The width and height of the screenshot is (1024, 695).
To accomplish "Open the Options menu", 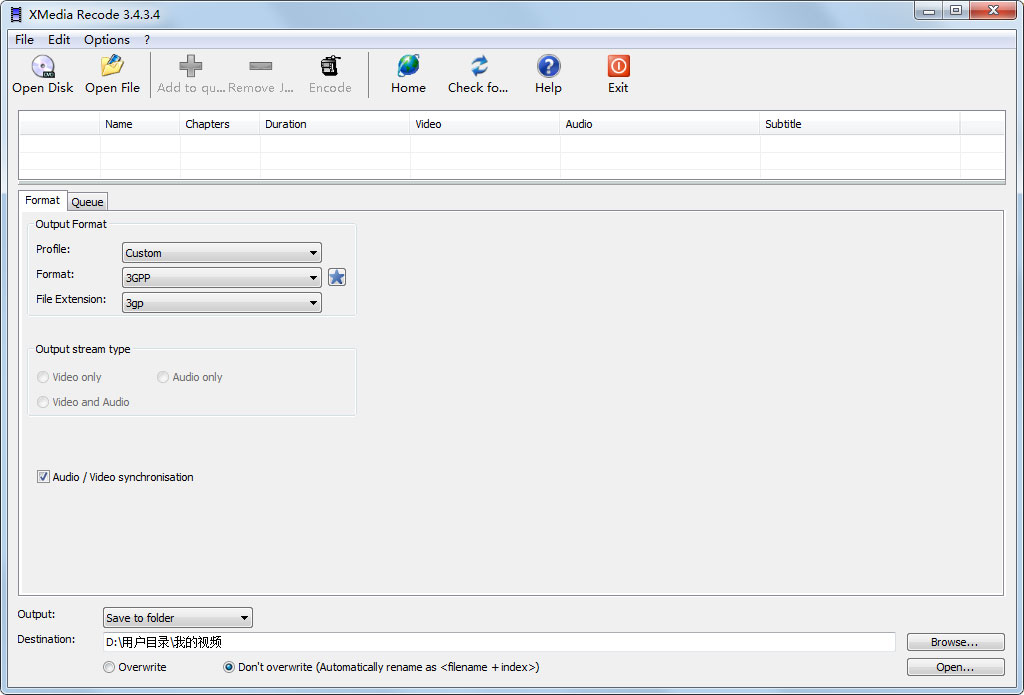I will (107, 40).
